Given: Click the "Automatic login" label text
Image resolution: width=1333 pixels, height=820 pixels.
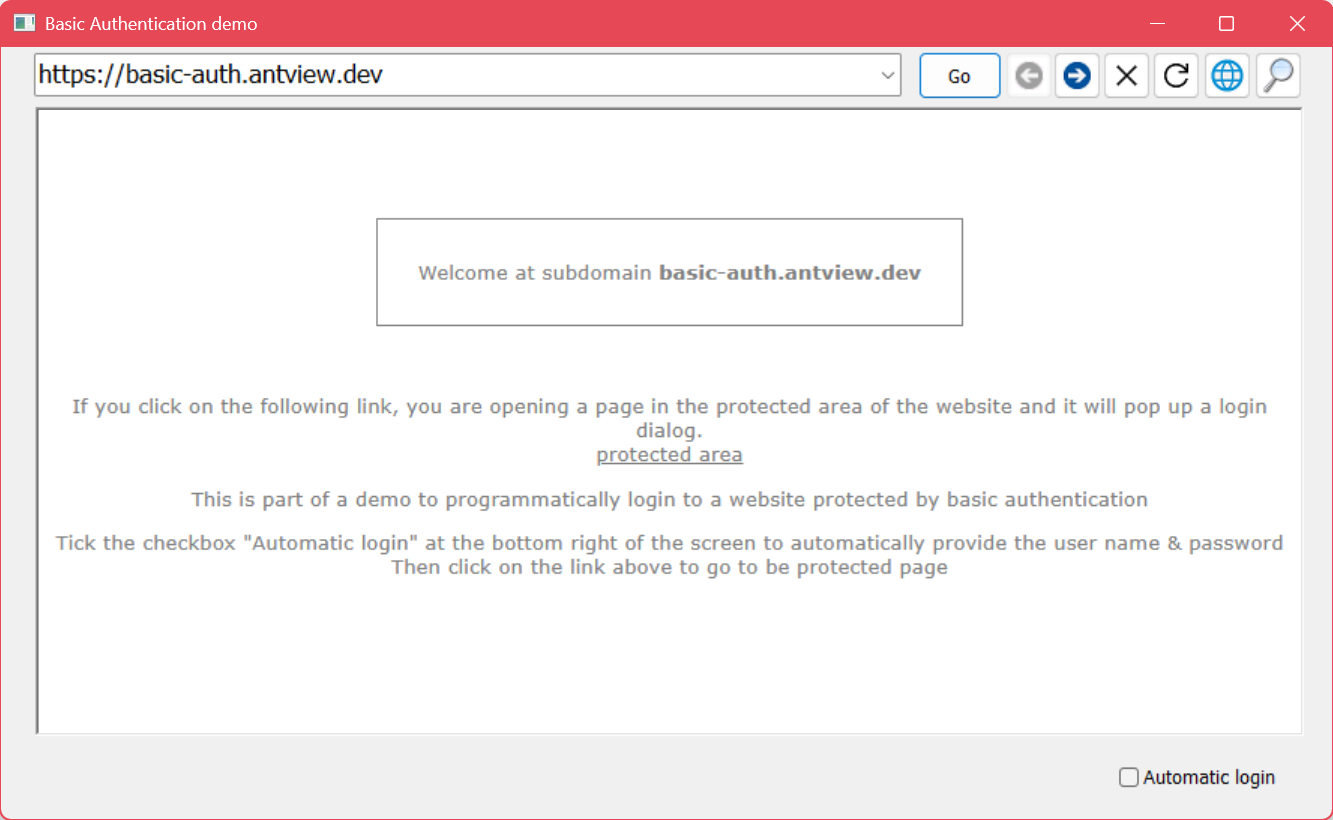Looking at the screenshot, I should point(1208,777).
